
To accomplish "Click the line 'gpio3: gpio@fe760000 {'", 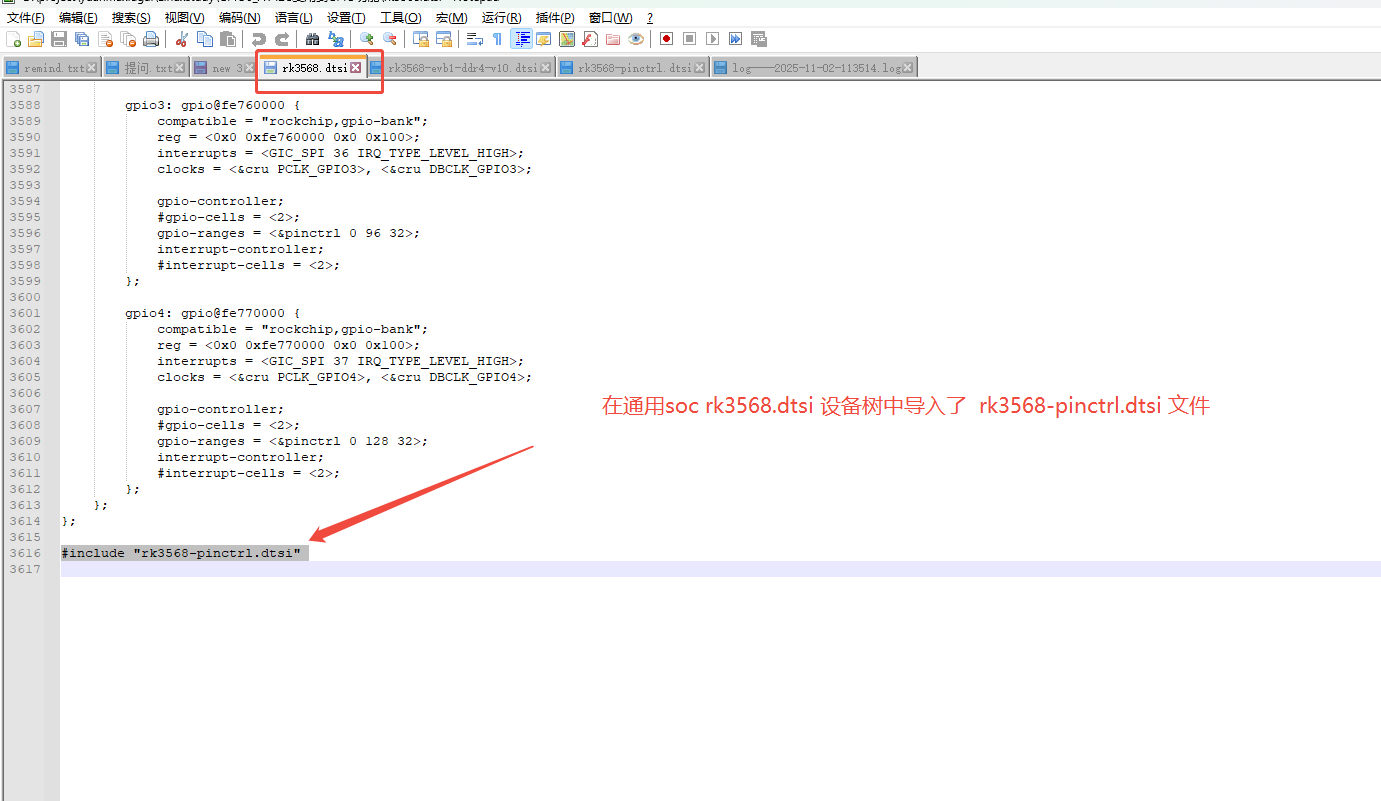I will [213, 105].
